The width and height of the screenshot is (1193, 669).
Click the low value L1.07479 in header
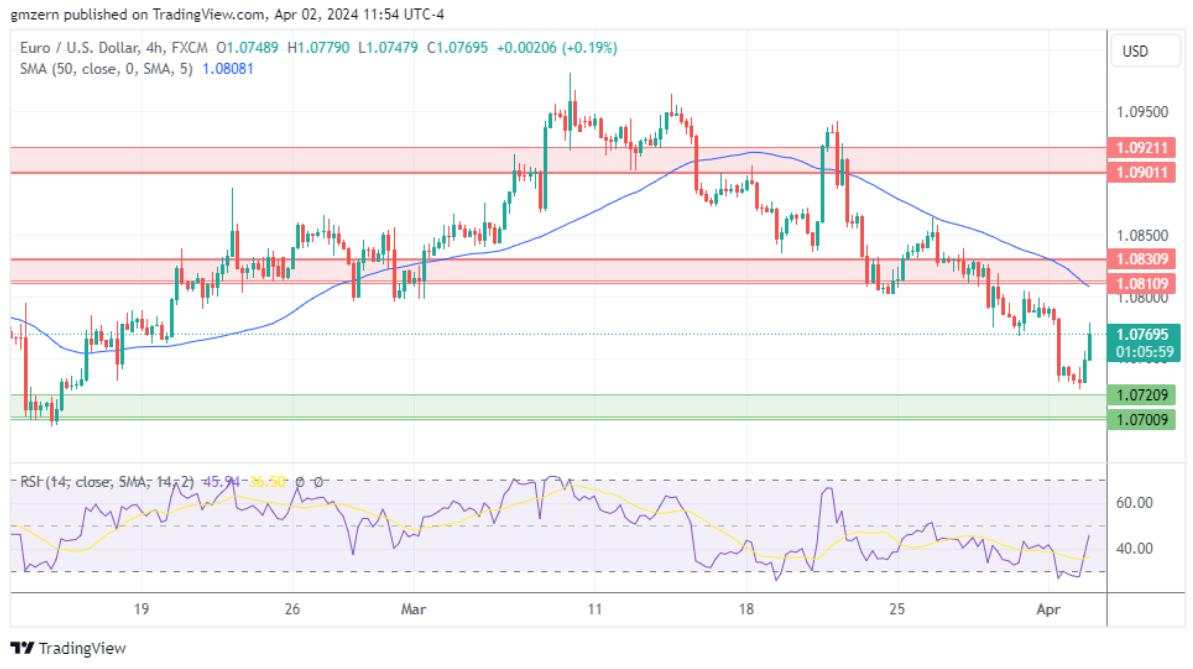pyautogui.click(x=388, y=48)
